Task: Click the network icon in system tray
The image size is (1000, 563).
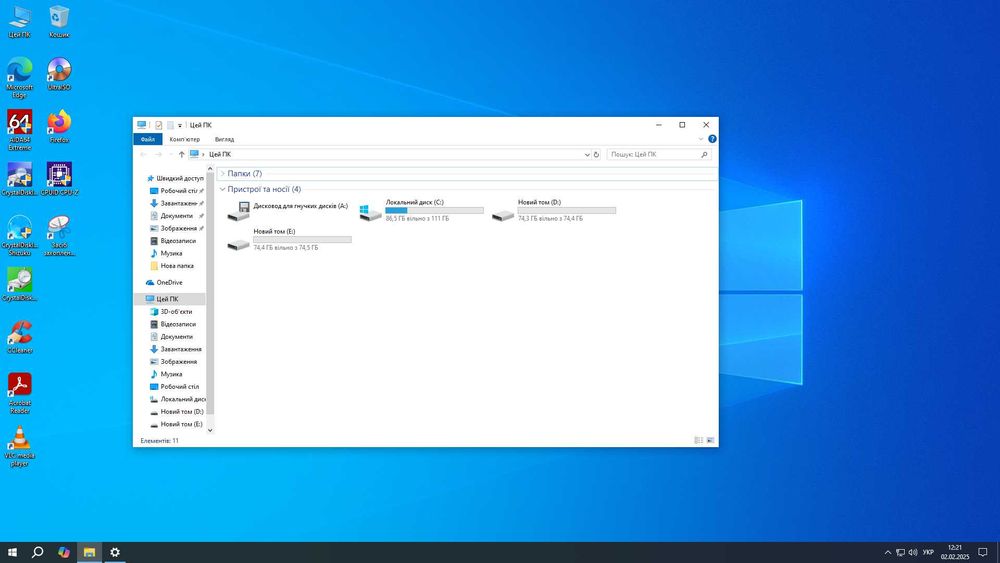Action: [x=900, y=552]
